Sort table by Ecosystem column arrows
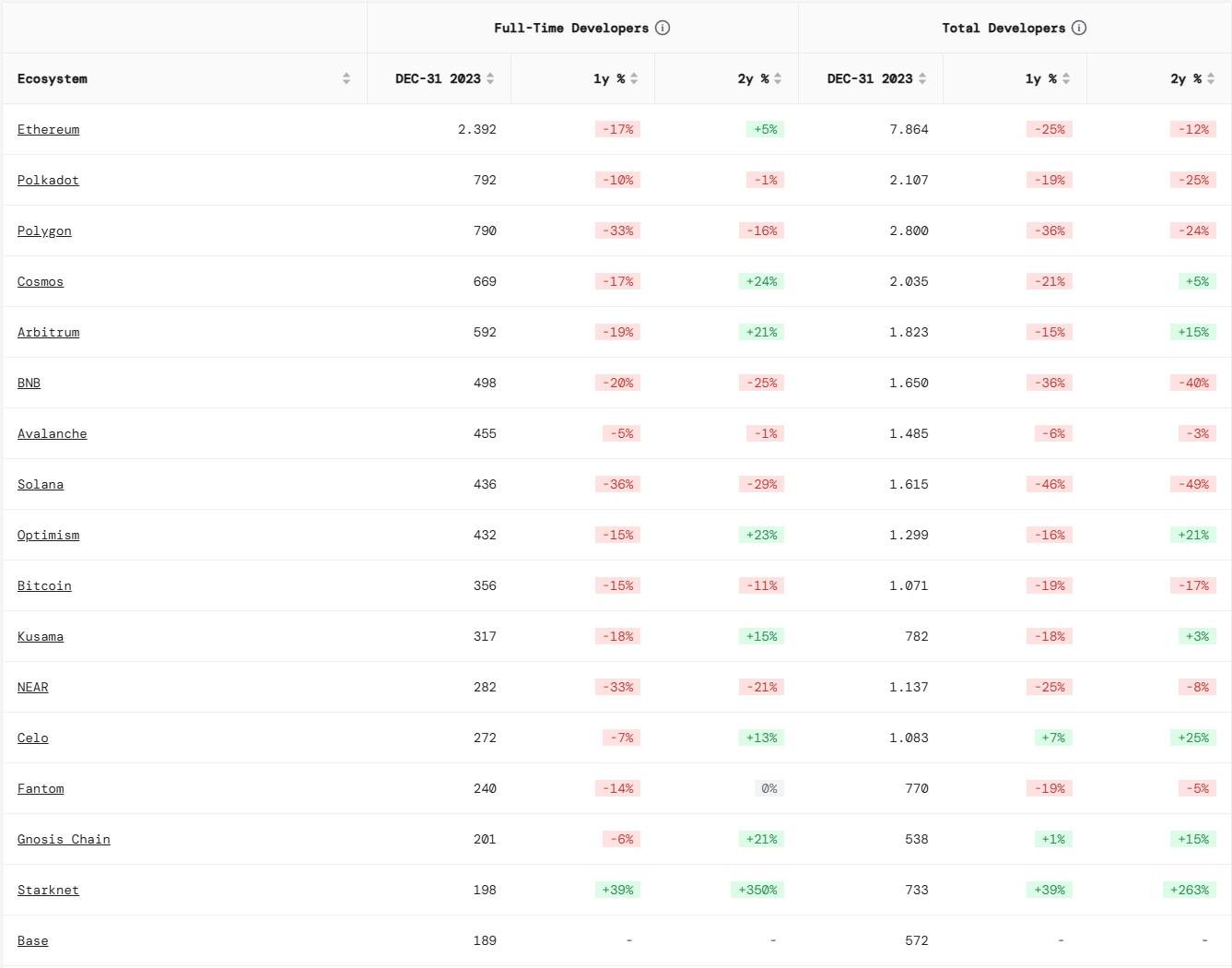Image resolution: width=1232 pixels, height=968 pixels. tap(346, 78)
